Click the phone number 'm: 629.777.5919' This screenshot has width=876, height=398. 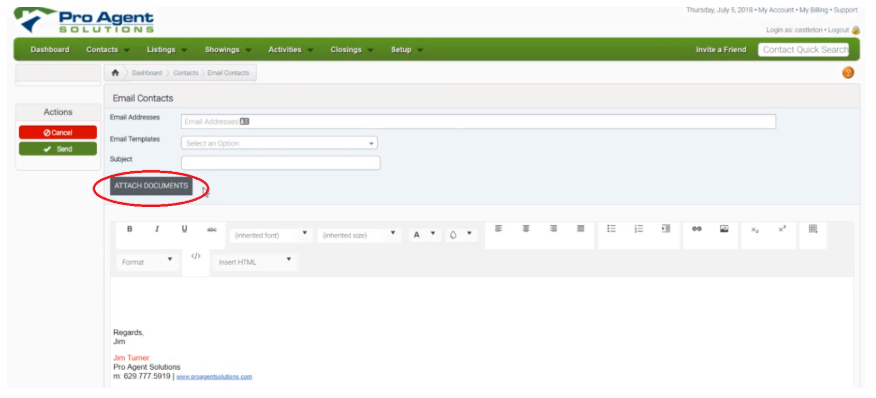[x=142, y=376]
